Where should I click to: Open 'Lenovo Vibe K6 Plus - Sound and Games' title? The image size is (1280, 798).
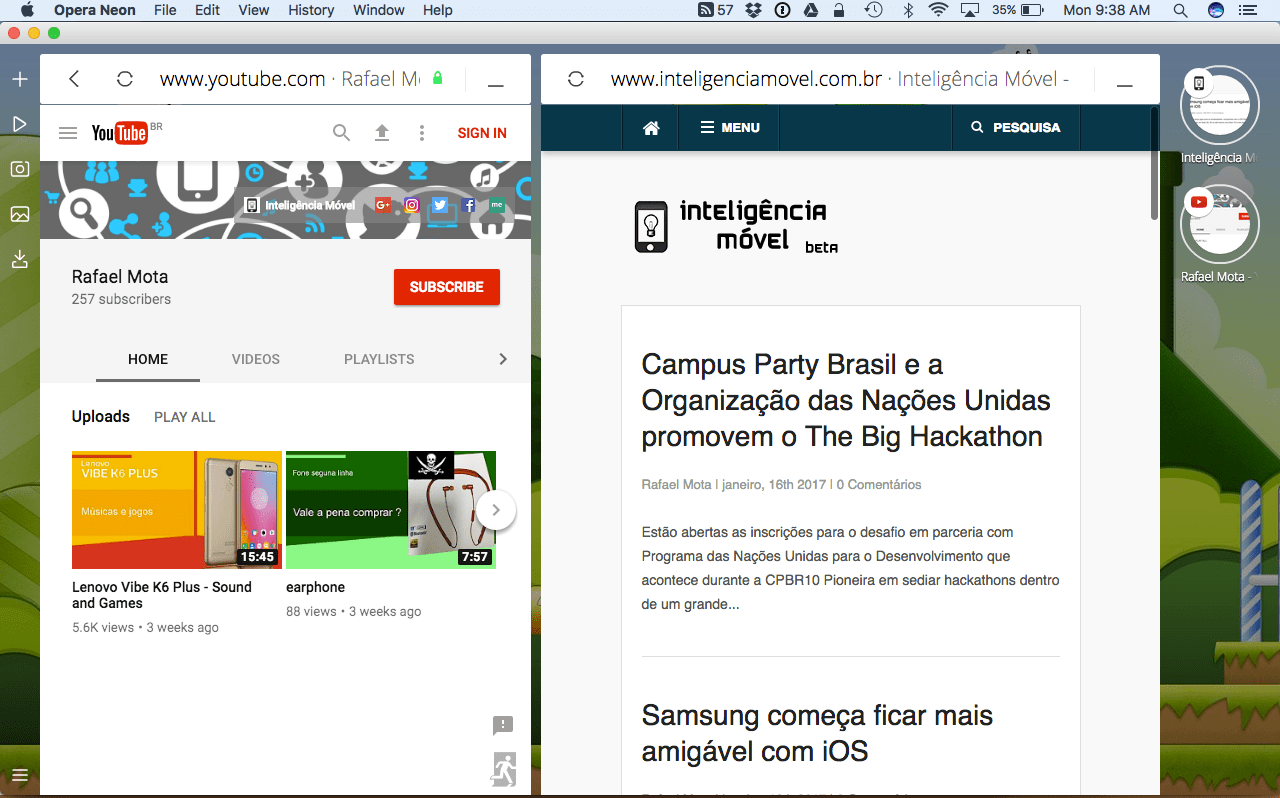point(162,595)
